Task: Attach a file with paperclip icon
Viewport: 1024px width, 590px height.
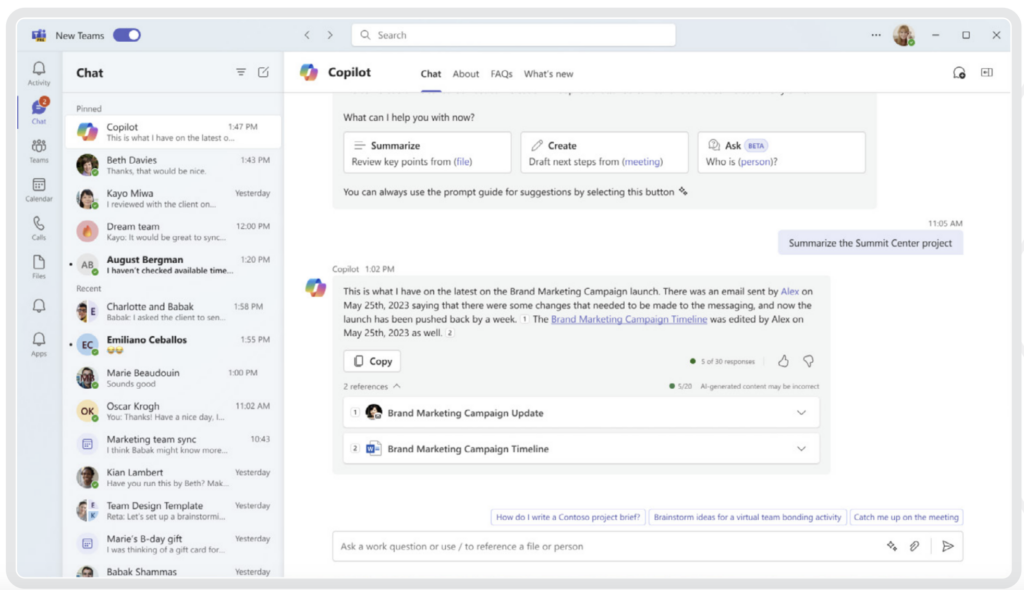Action: click(x=914, y=546)
